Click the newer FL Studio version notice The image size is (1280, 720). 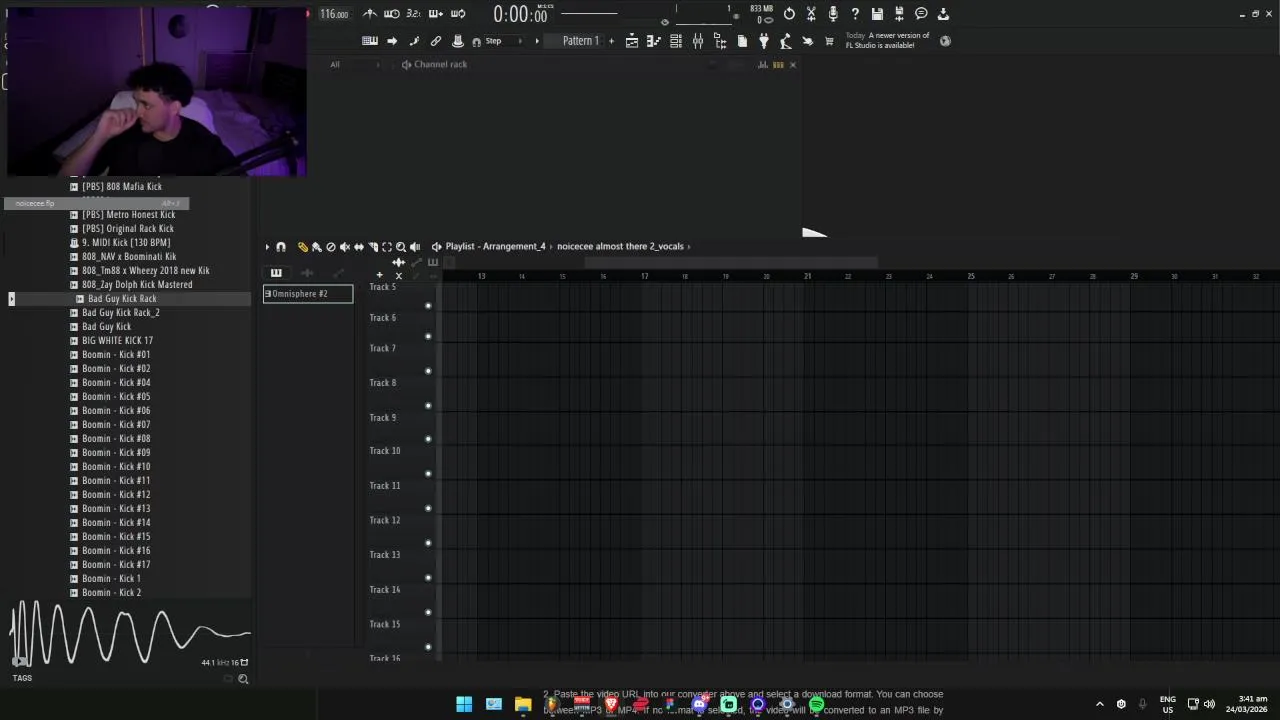click(x=888, y=40)
